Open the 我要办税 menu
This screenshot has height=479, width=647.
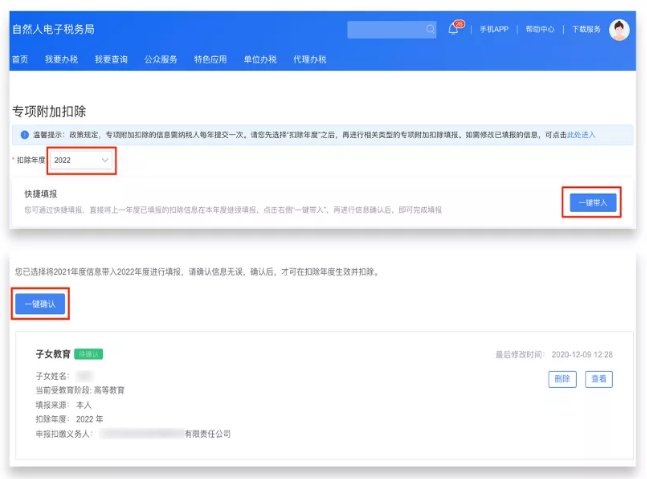[x=61, y=59]
